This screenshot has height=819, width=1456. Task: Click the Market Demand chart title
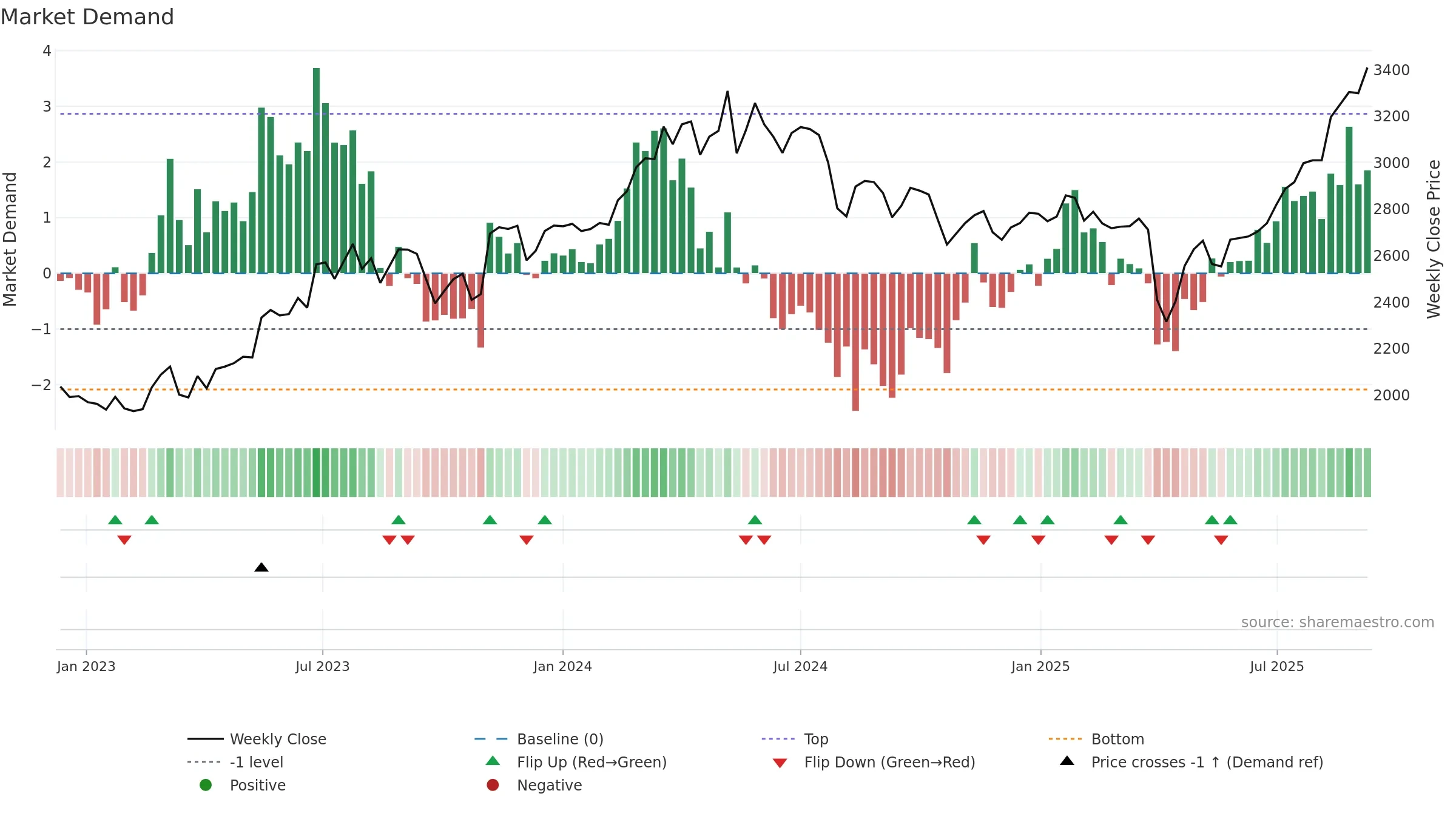[x=87, y=17]
